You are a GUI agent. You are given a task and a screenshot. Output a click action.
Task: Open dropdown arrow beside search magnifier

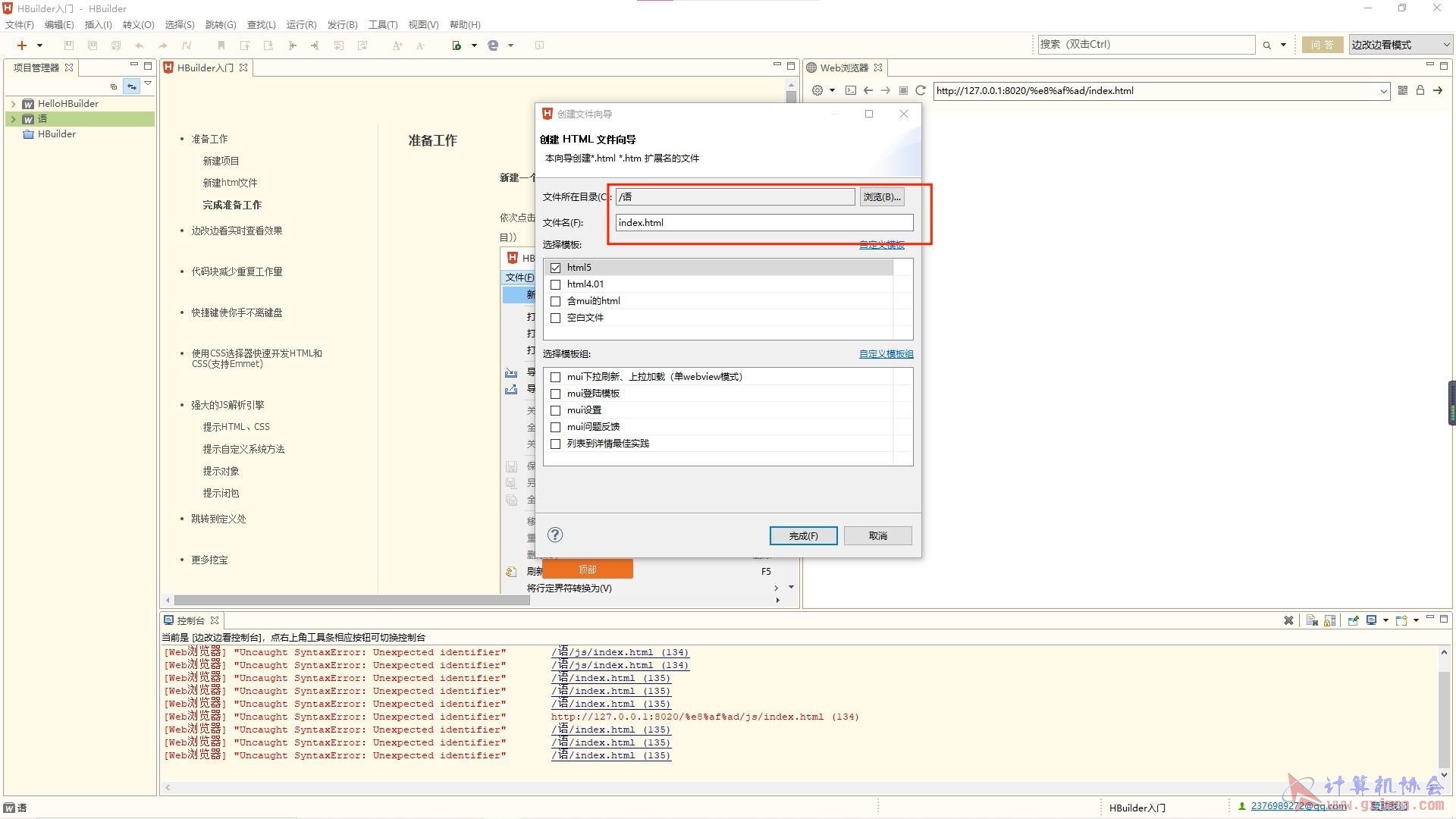[1283, 45]
